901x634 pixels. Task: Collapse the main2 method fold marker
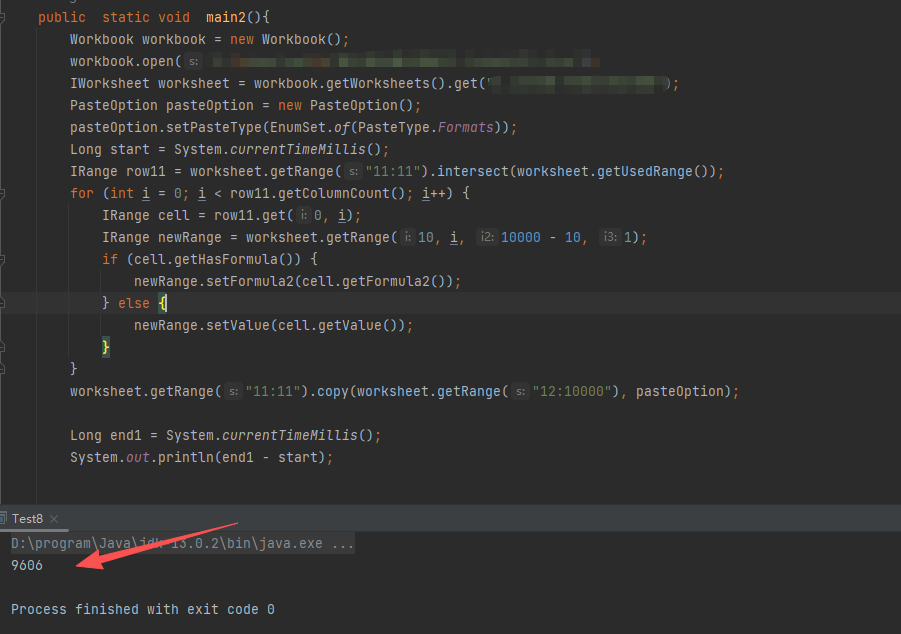point(4,18)
